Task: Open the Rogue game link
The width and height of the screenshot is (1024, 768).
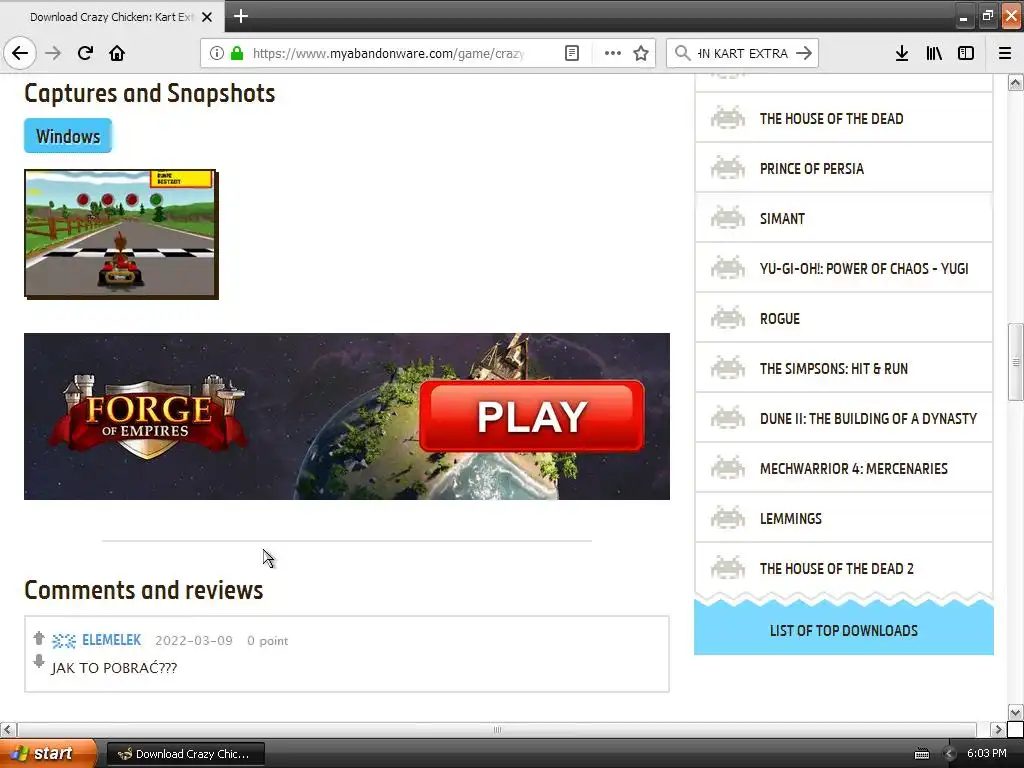Action: pos(780,319)
